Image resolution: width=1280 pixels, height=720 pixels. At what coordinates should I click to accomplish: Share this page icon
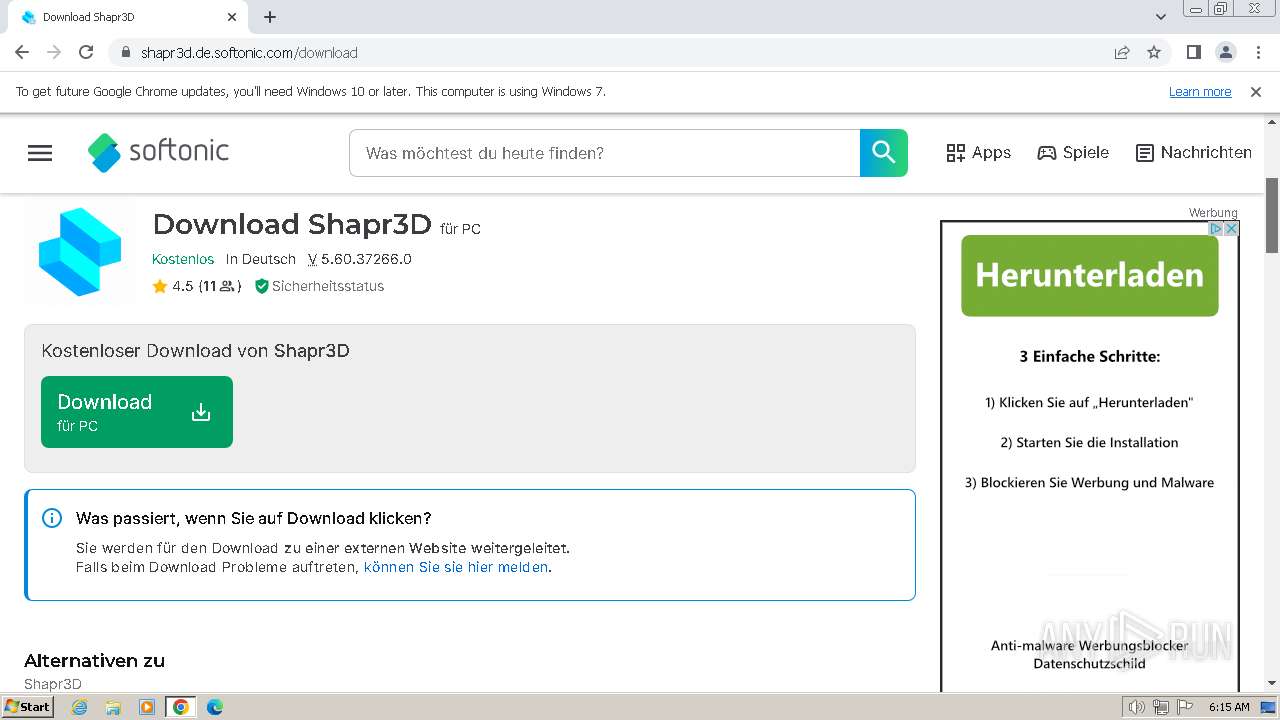point(1122,52)
